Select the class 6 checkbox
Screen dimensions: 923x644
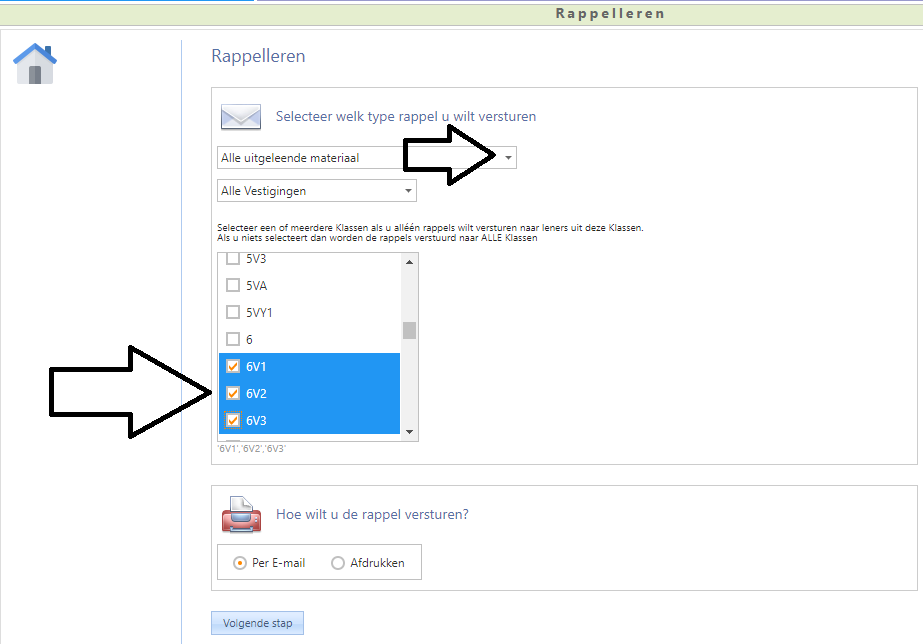click(x=233, y=340)
